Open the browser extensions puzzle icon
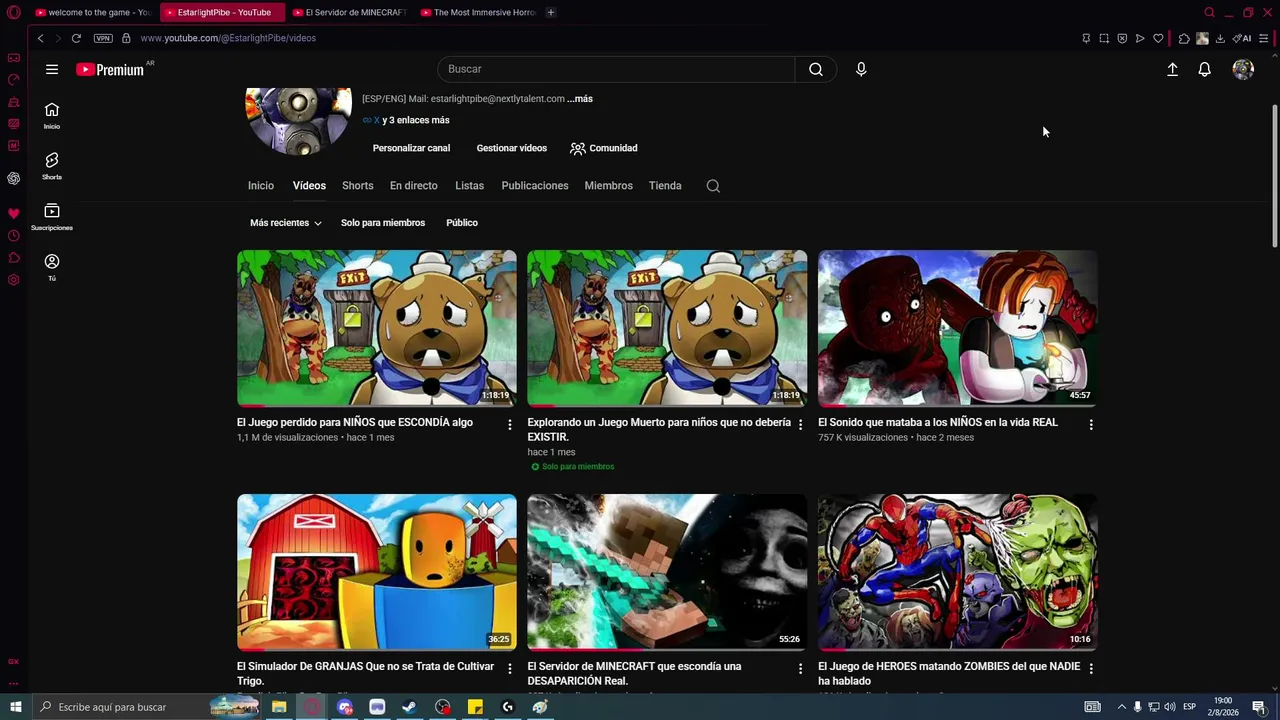This screenshot has width=1280, height=720. [x=1184, y=38]
